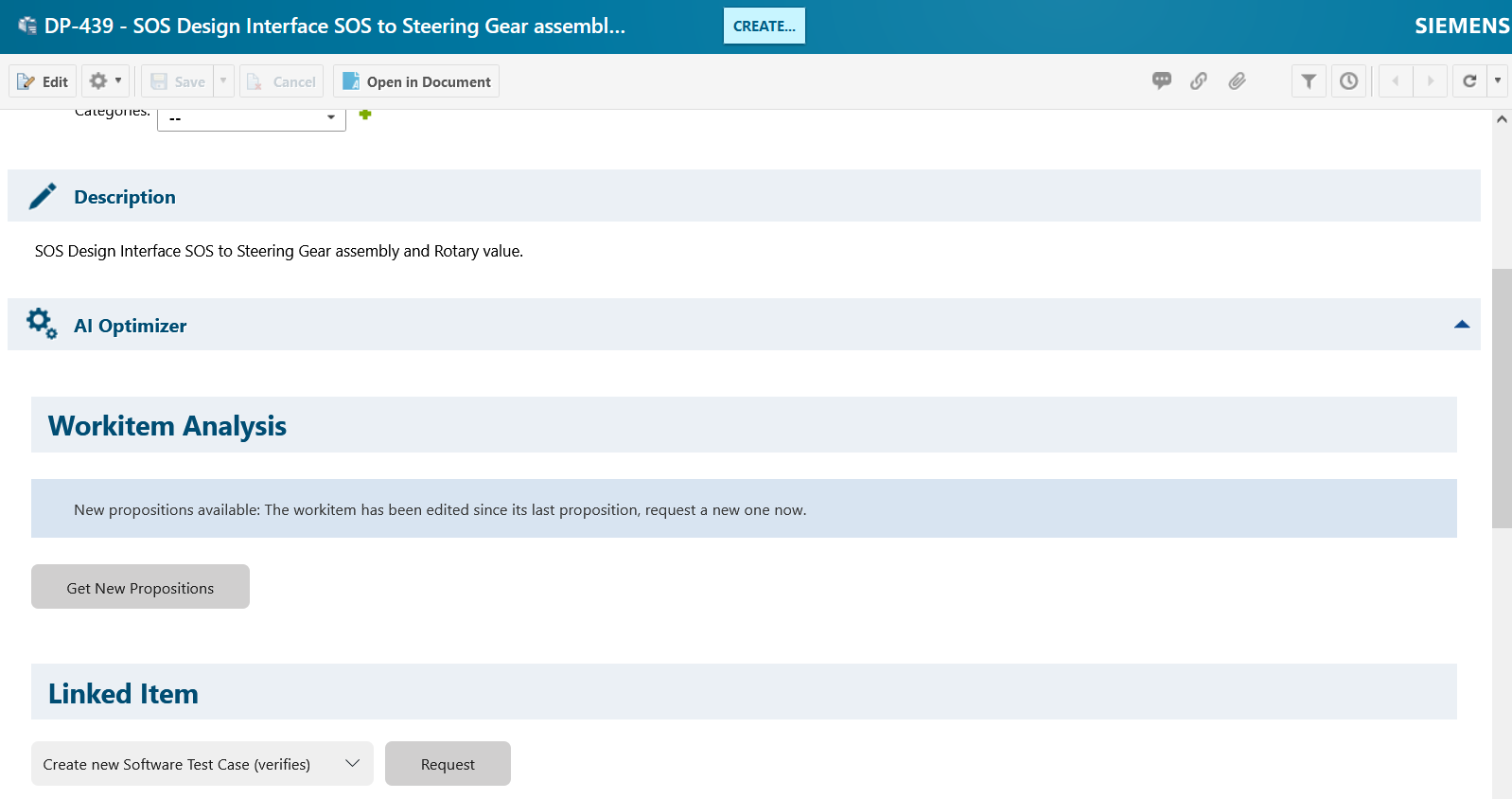This screenshot has width=1512, height=799.
Task: Click Get New Propositions button
Action: 140,587
